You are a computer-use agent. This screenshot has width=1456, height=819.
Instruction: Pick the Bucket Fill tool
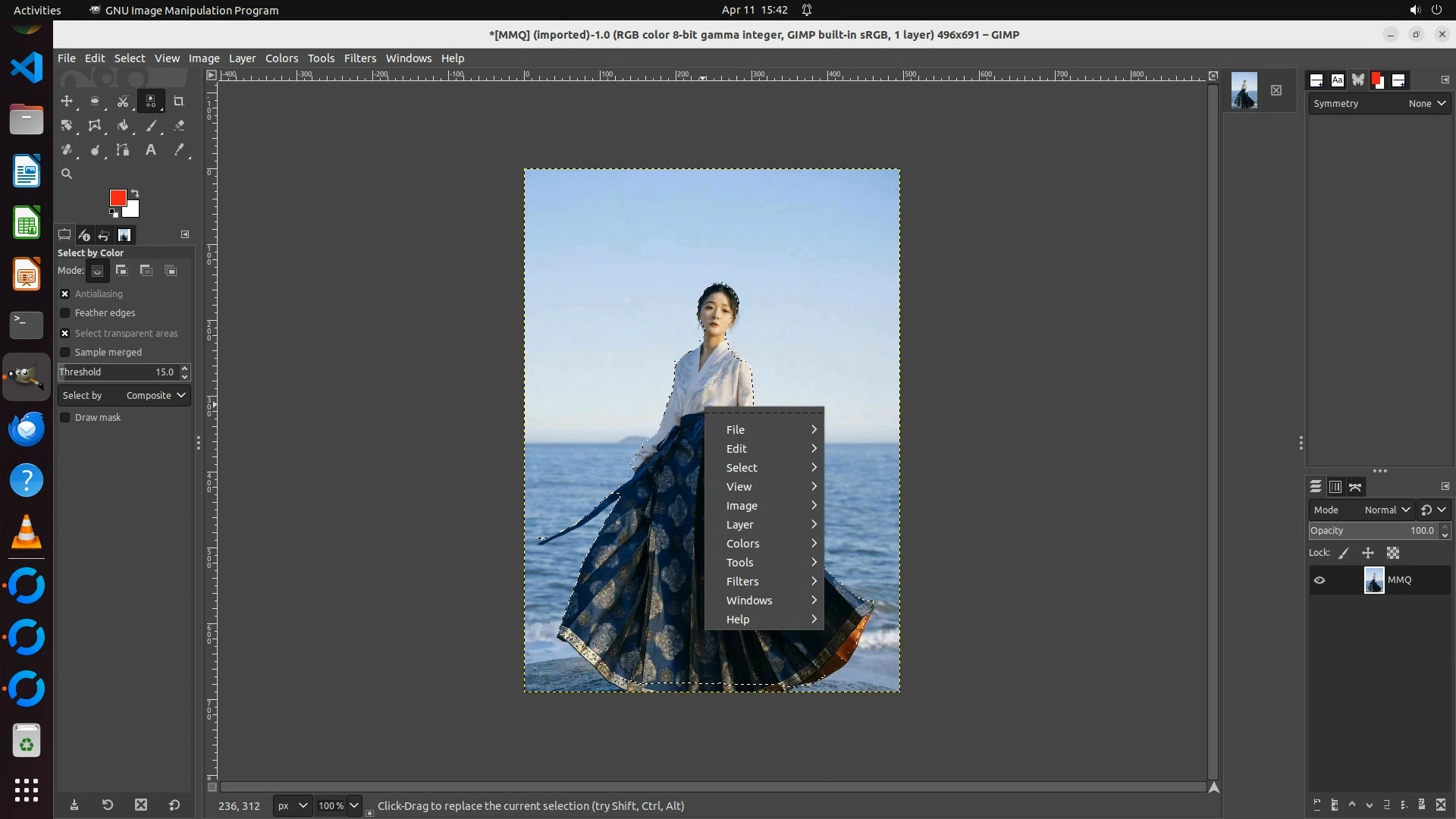click(123, 126)
